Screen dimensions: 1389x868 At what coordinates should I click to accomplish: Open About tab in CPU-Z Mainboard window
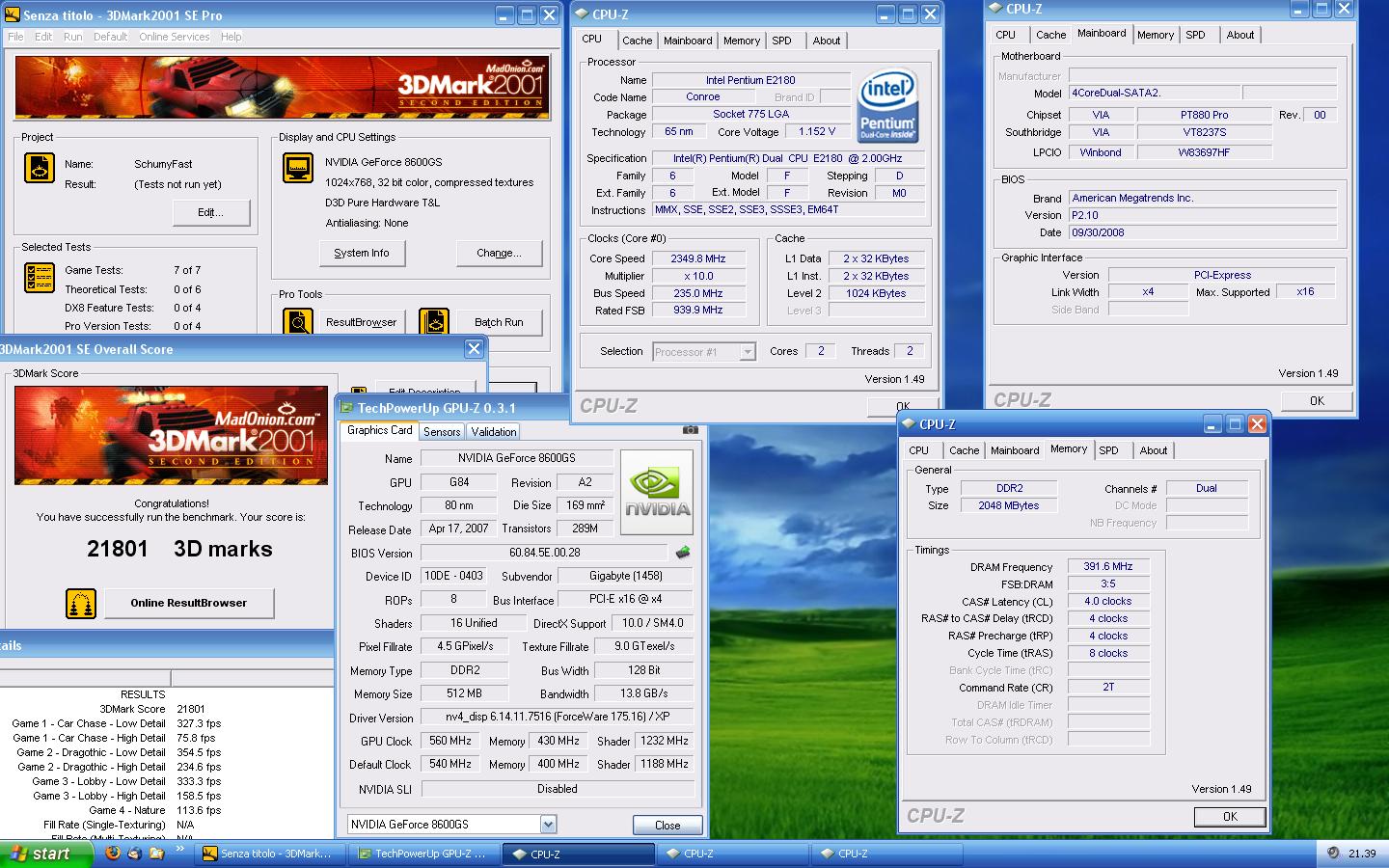click(x=1240, y=35)
